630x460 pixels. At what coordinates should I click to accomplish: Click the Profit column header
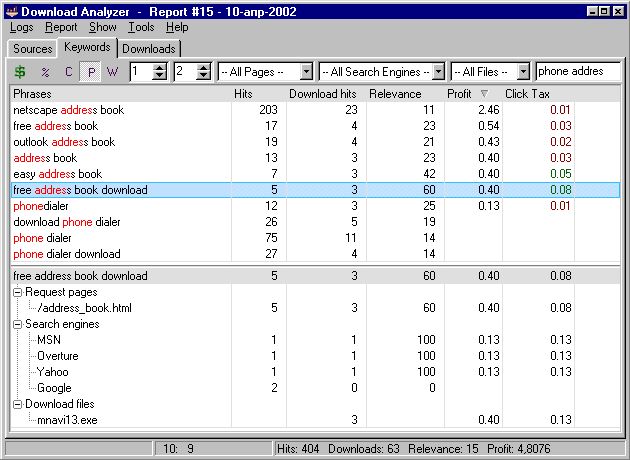click(x=473, y=94)
